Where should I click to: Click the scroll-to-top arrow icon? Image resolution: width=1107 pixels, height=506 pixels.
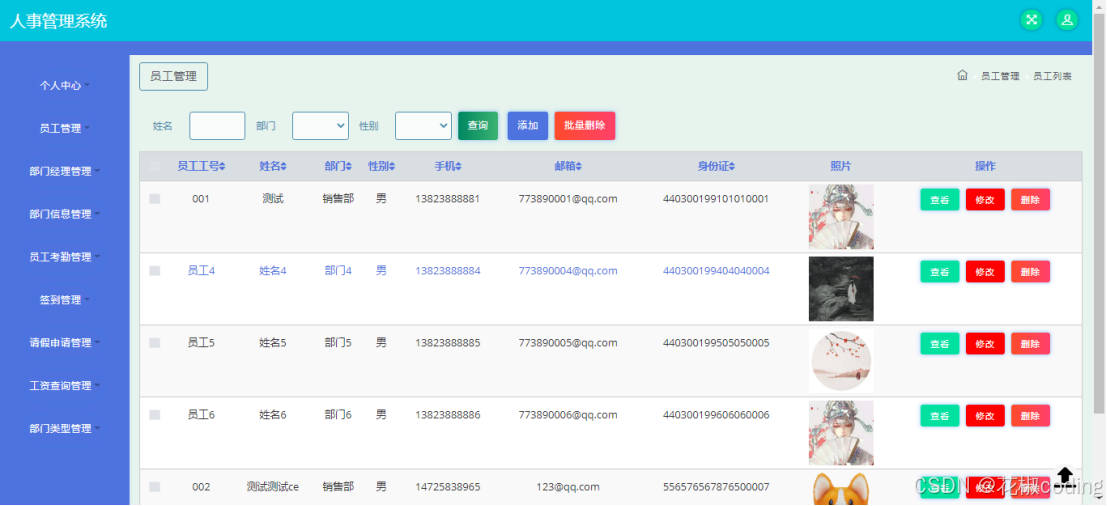point(1065,476)
